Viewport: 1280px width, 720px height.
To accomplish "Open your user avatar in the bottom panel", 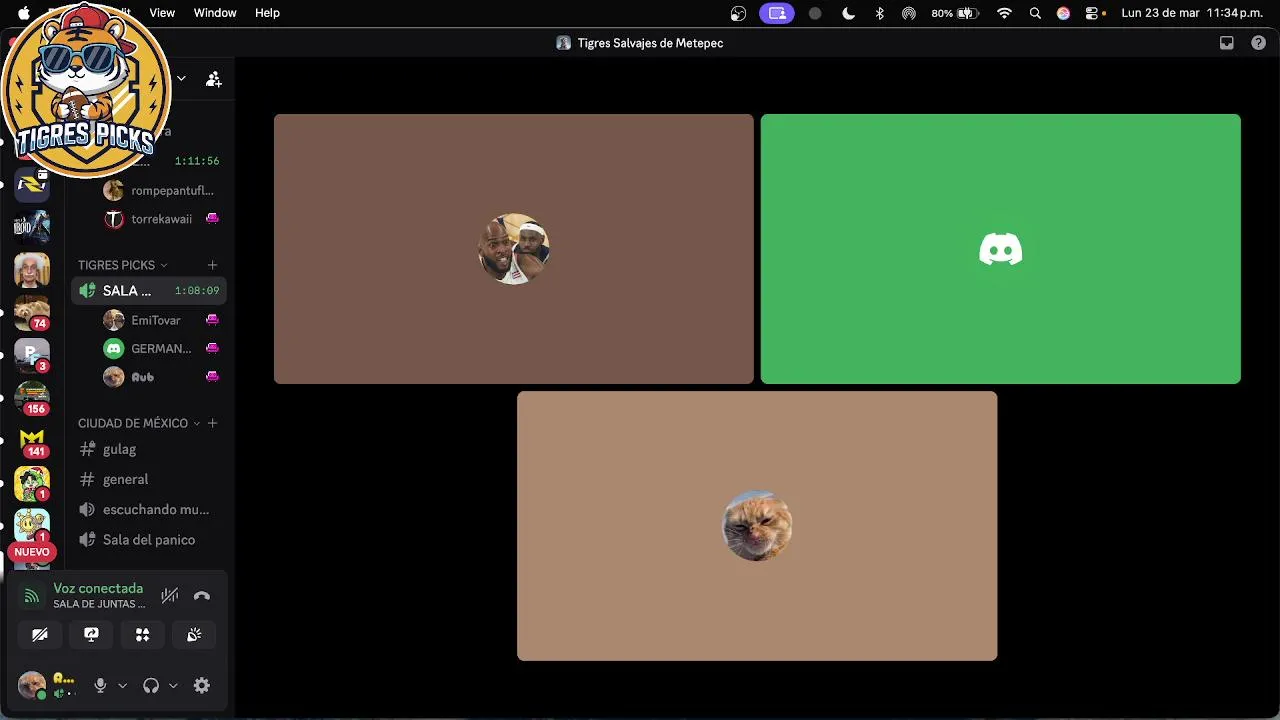I will coord(32,686).
